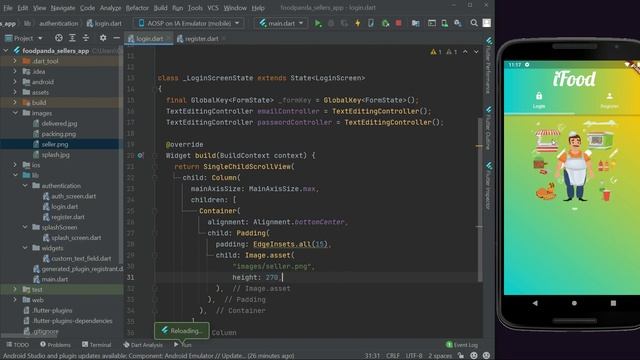Toggle read-only lock icon in status bar
This screenshot has width=640, height=360.
461,356
